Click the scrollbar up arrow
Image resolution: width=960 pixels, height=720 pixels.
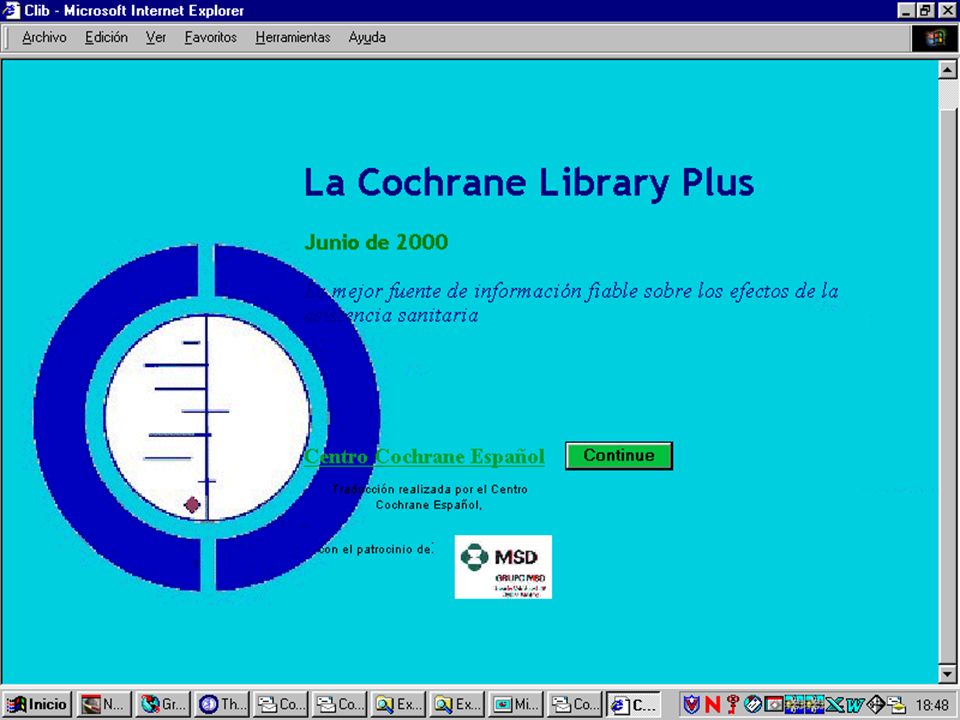click(x=947, y=69)
